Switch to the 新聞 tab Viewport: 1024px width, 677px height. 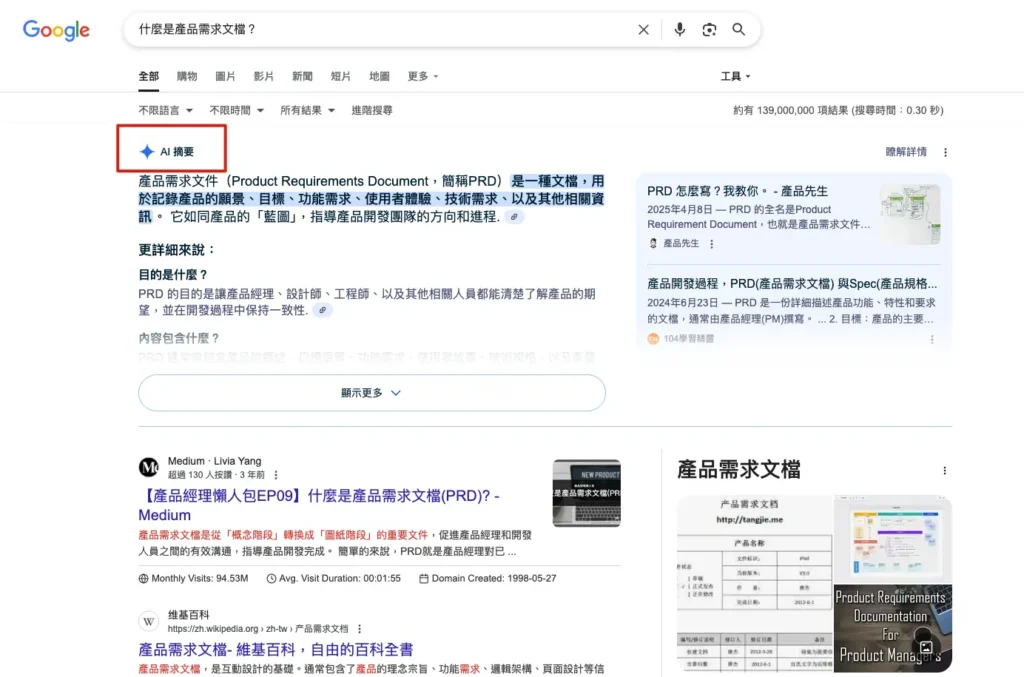pyautogui.click(x=302, y=76)
